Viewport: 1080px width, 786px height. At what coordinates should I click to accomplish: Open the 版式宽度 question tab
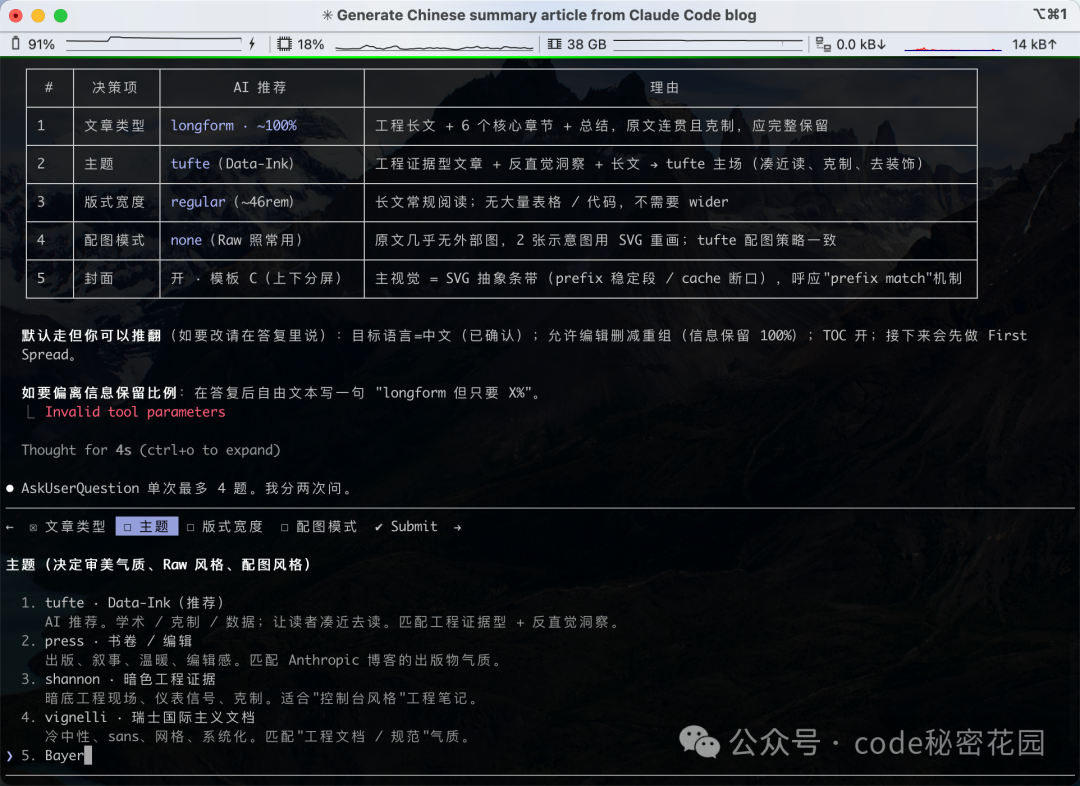pyautogui.click(x=232, y=526)
